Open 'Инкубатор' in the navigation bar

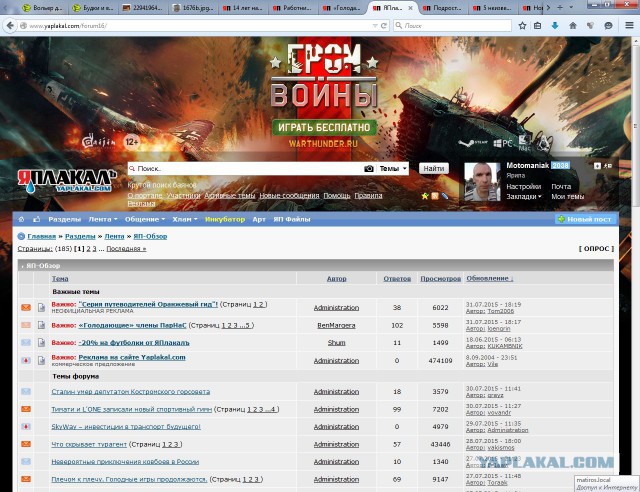point(225,219)
